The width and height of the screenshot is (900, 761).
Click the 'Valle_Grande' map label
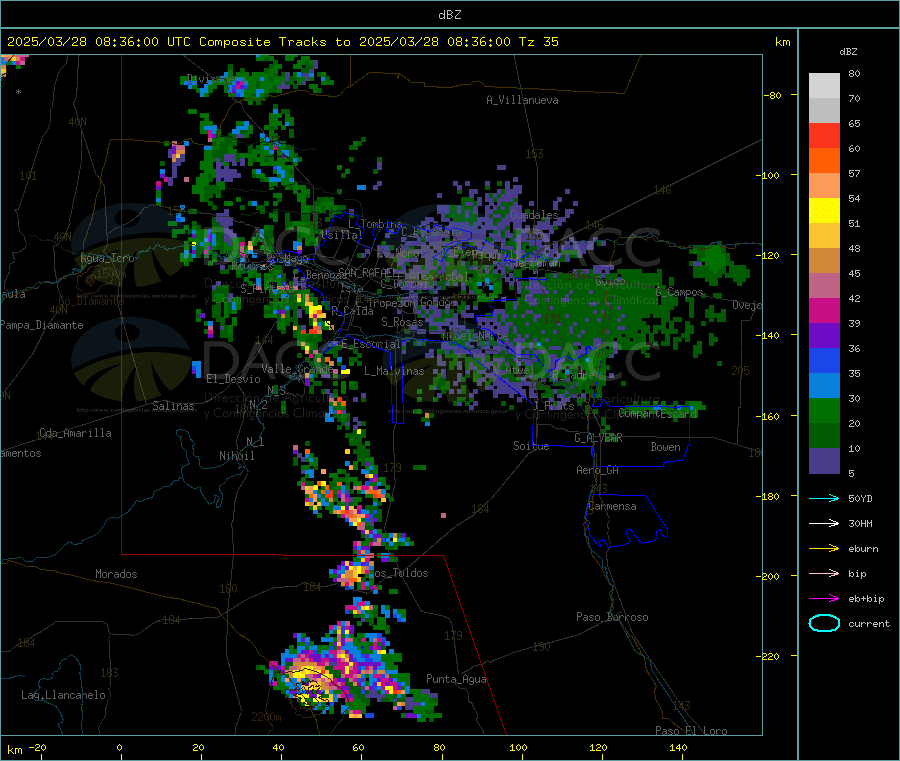[297, 369]
